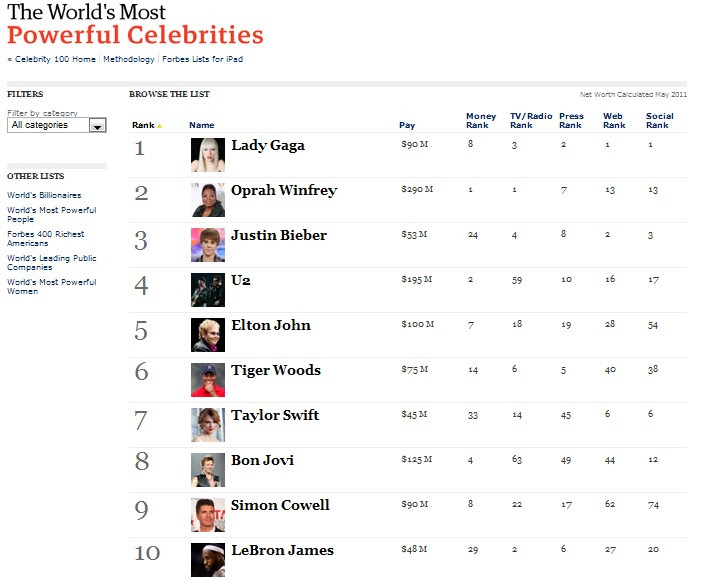
Task: Open Forbes 400 Richest Americans list
Action: (46, 239)
